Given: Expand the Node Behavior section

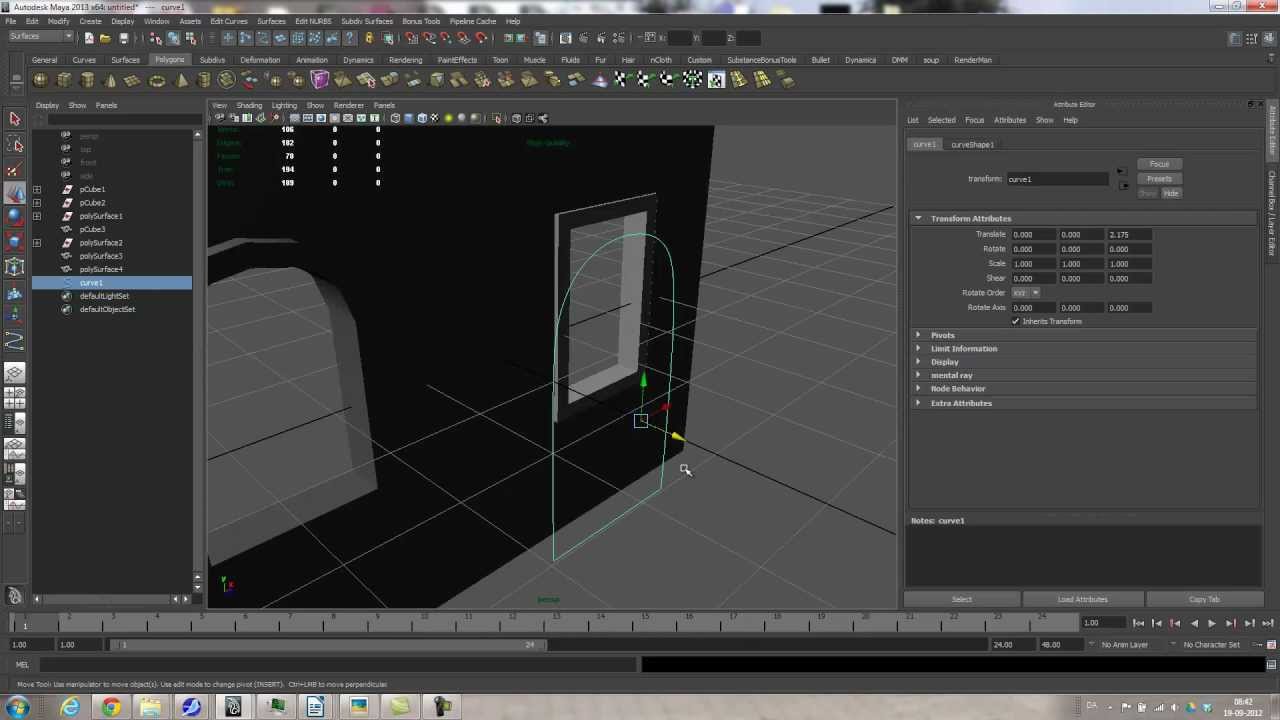Looking at the screenshot, I should click(918, 388).
